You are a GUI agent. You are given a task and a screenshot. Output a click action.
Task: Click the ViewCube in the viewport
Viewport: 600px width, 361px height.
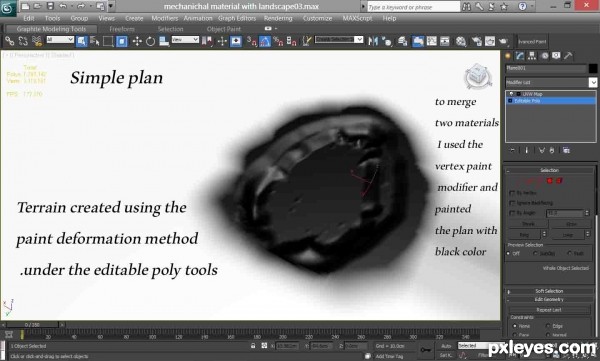click(478, 76)
